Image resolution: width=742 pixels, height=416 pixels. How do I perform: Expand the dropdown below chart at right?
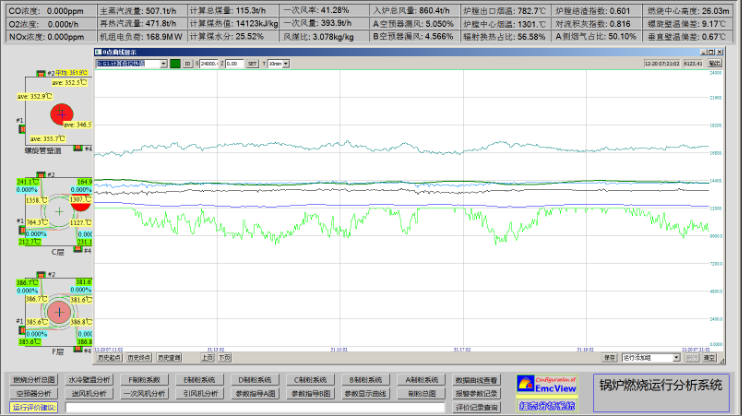click(676, 358)
